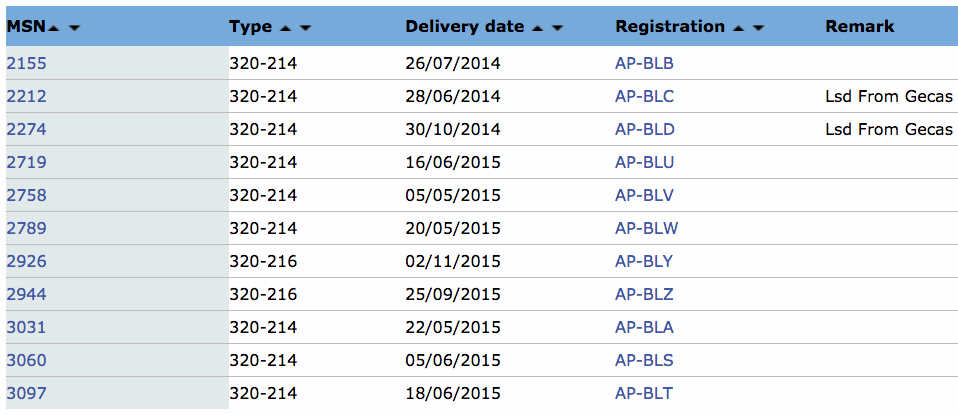
Task: Sort Registration descending arrow
Action: click(758, 28)
